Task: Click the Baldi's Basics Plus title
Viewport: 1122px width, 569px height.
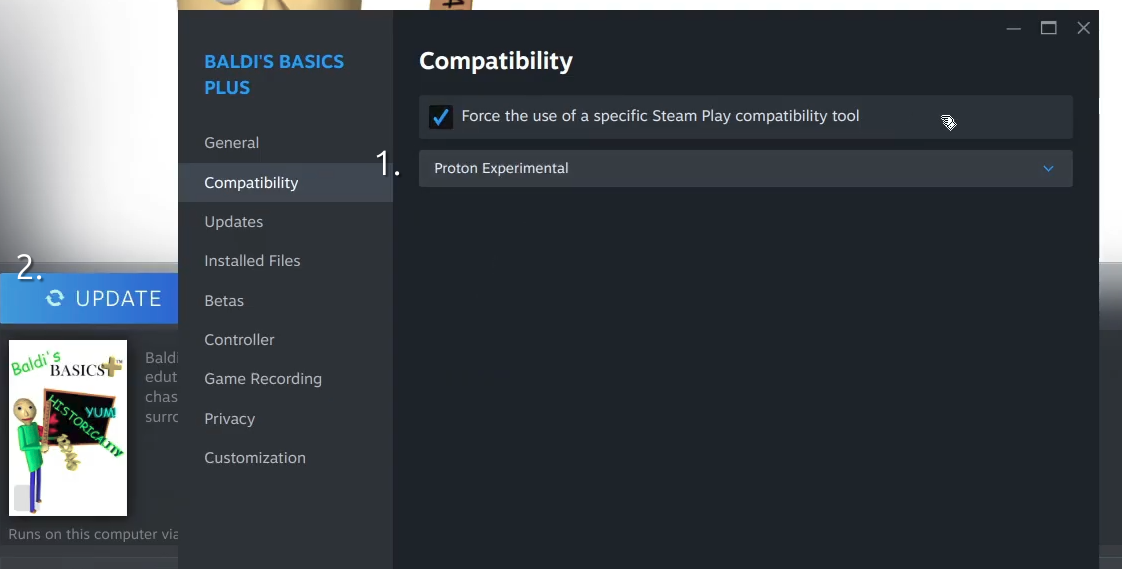Action: click(274, 75)
